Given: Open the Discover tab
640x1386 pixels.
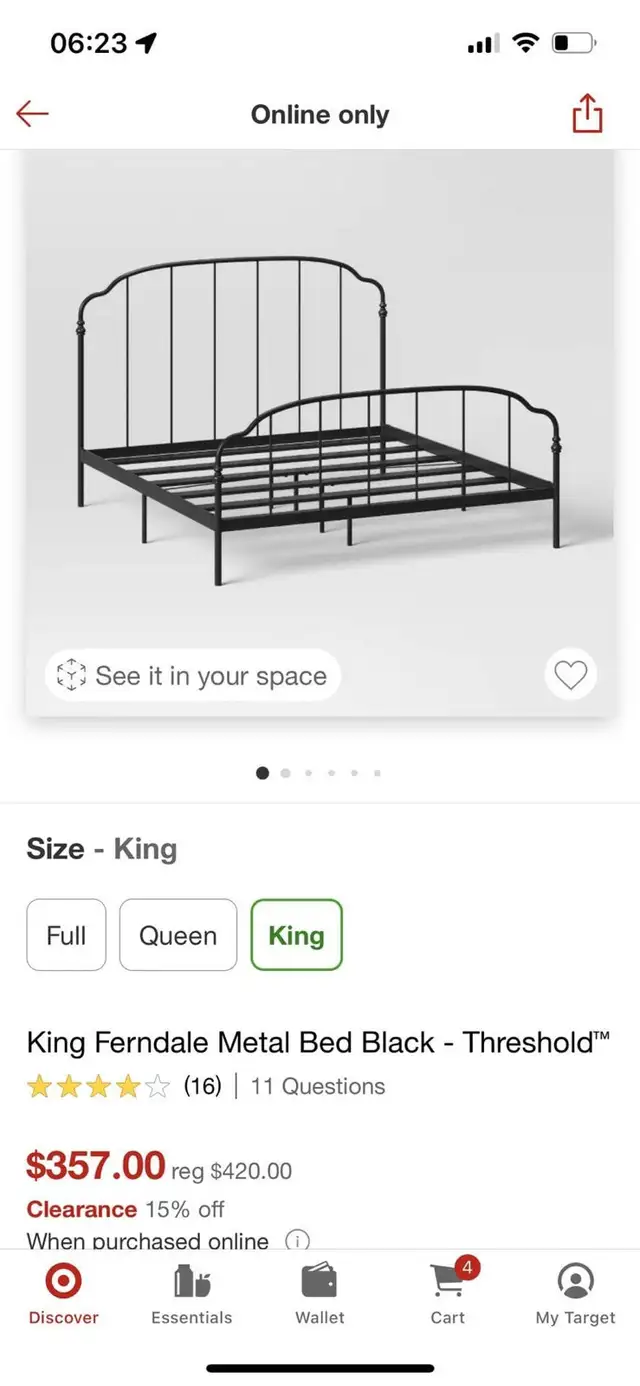Looking at the screenshot, I should (63, 1294).
